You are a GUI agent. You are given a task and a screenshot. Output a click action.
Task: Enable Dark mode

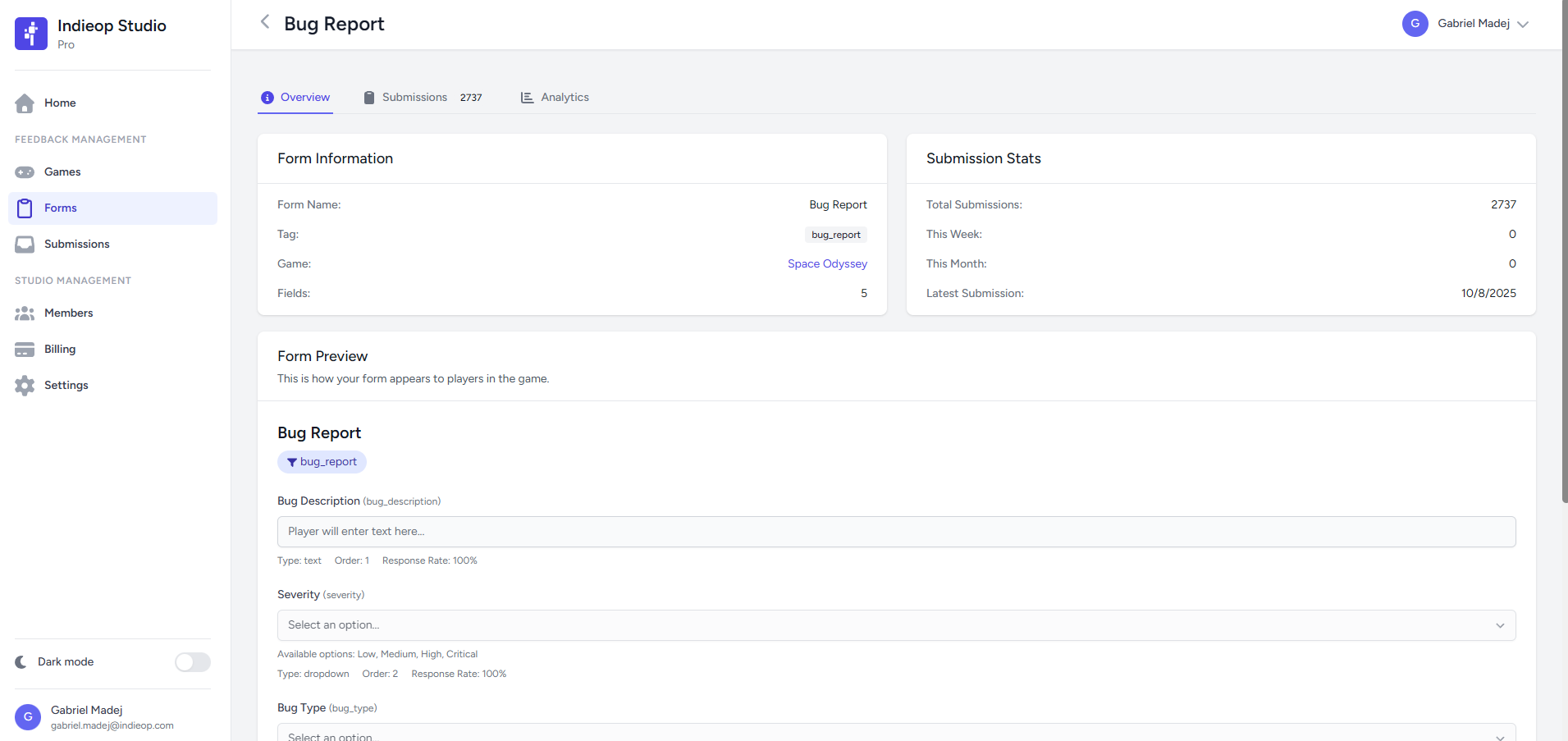[192, 661]
